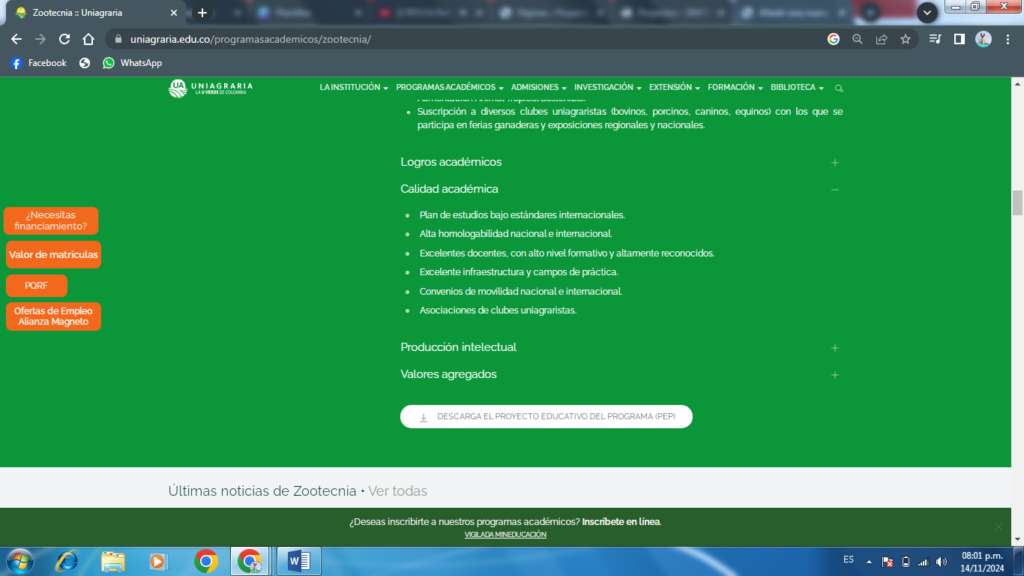This screenshot has height=576, width=1024.
Task: Bookmark this page with the star icon
Action: click(905, 39)
